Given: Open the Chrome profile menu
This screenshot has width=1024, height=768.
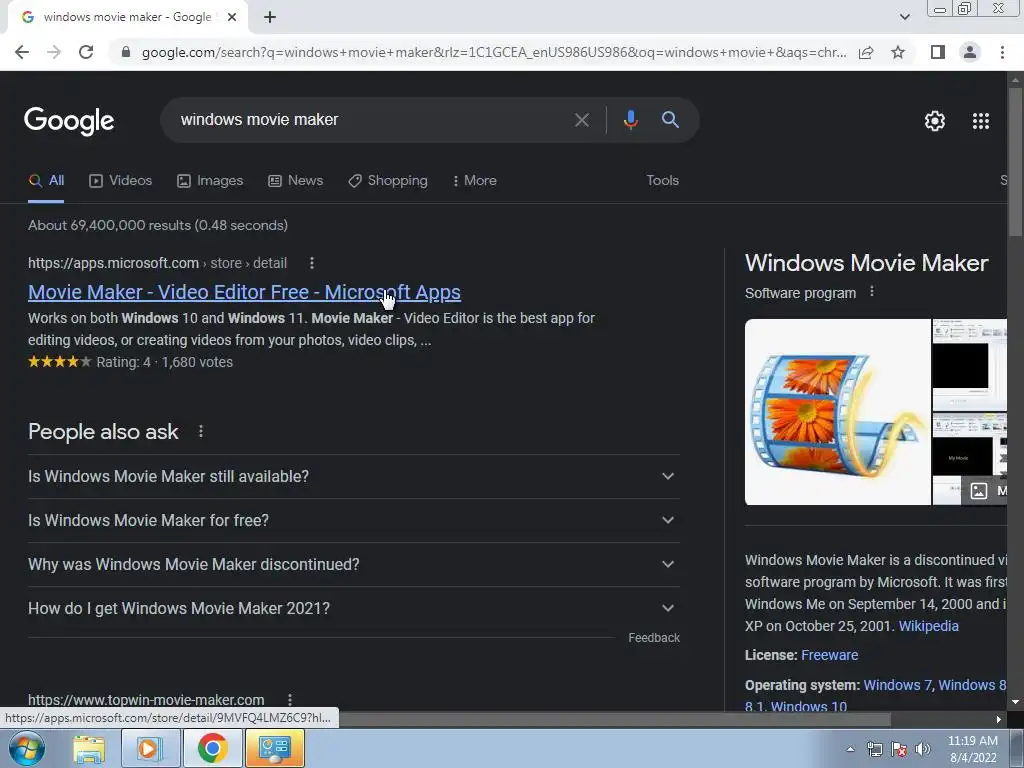Looking at the screenshot, I should point(970,52).
